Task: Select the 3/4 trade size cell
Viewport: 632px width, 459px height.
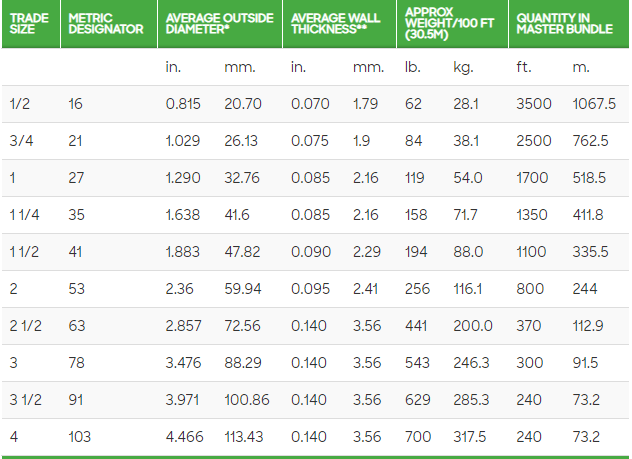Action: 20,141
